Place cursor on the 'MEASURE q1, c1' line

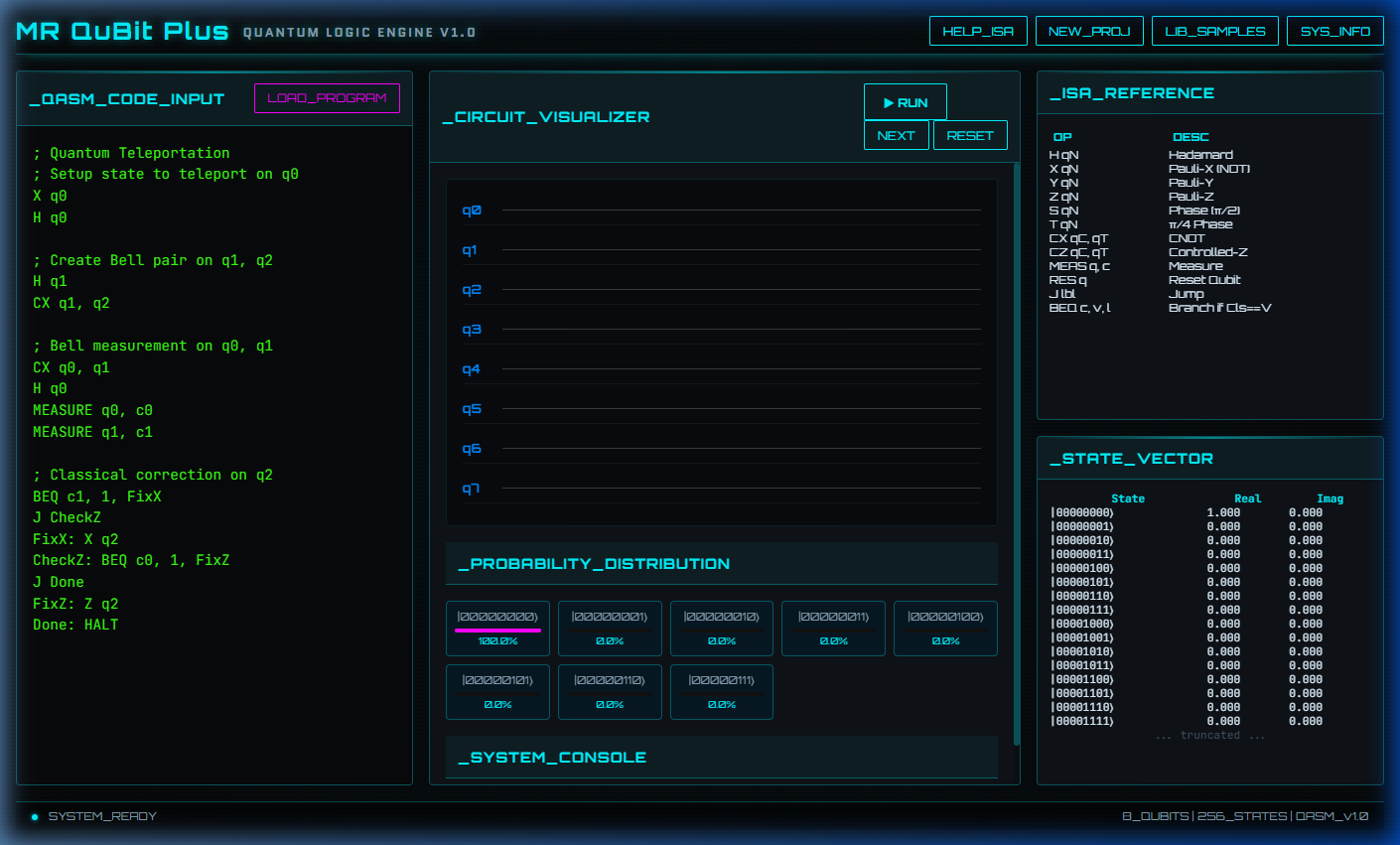[x=92, y=432]
